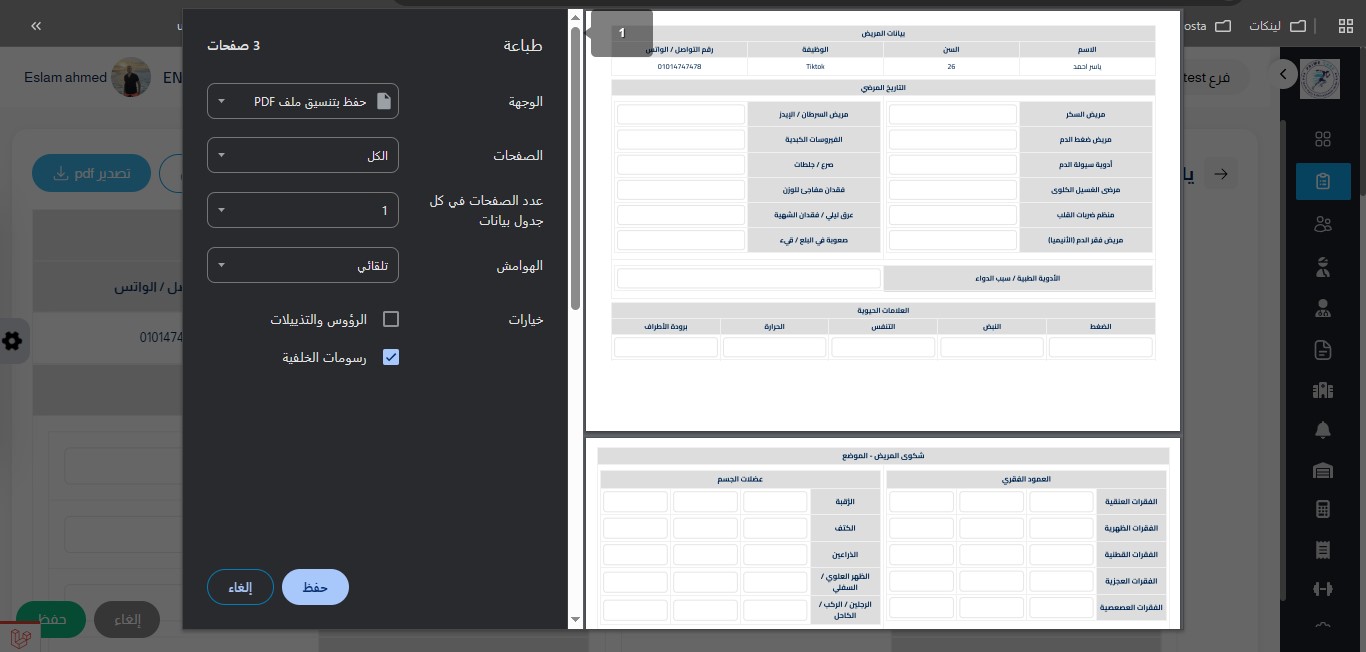This screenshot has height=652, width=1366.
Task: Click the users group sidebar icon
Action: tap(1323, 224)
